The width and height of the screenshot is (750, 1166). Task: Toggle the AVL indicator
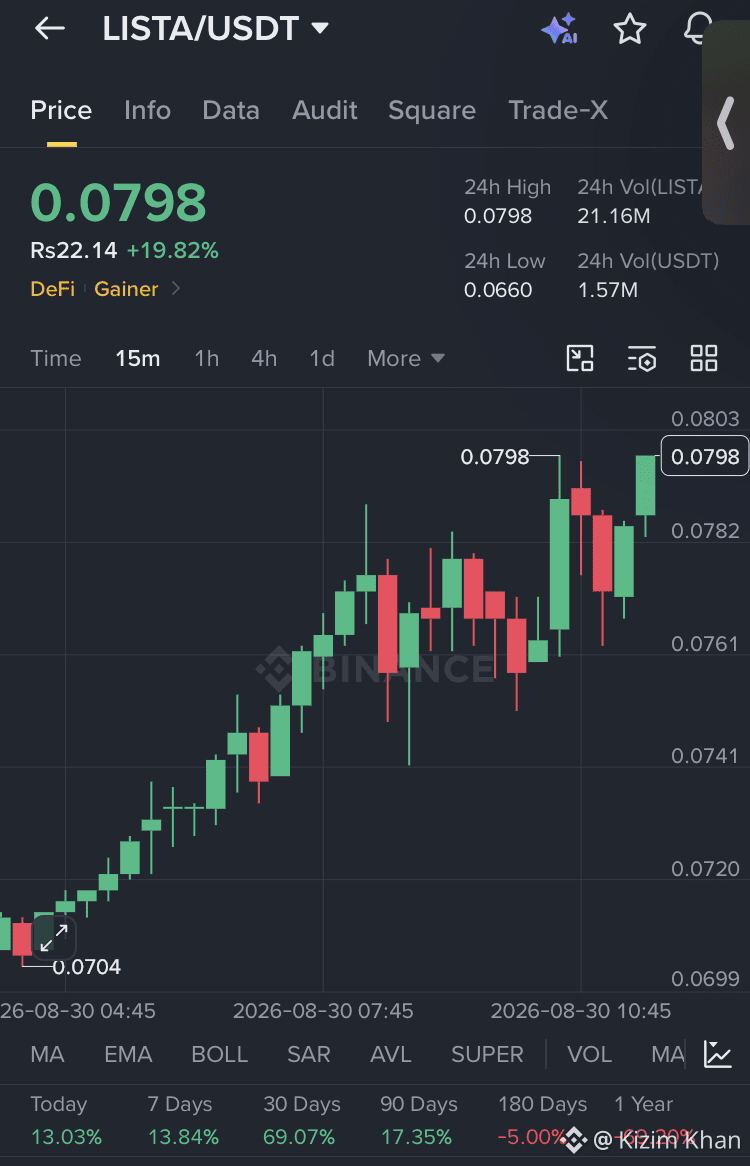click(391, 1054)
